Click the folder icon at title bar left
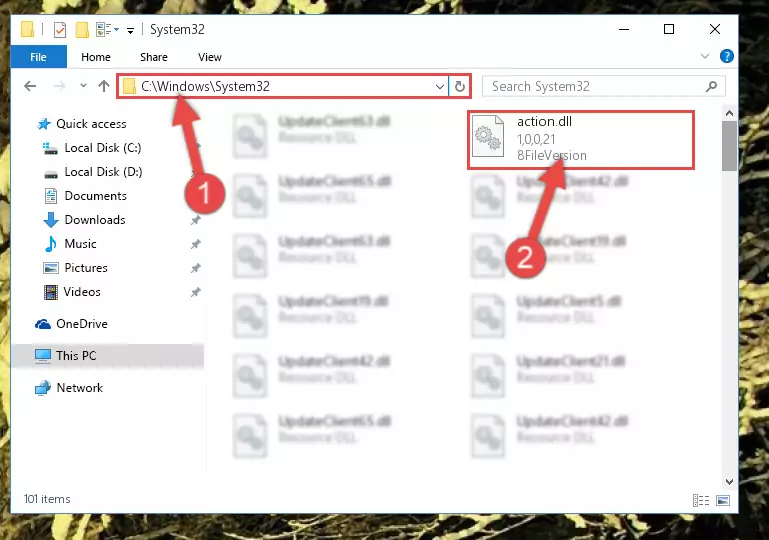This screenshot has height=540, width=769. pyautogui.click(x=28, y=29)
